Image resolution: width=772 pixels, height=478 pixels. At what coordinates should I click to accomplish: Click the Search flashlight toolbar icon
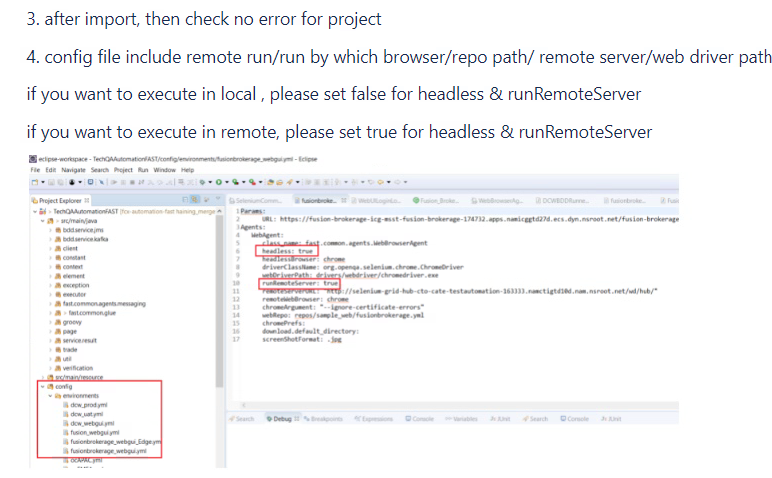click(290, 182)
